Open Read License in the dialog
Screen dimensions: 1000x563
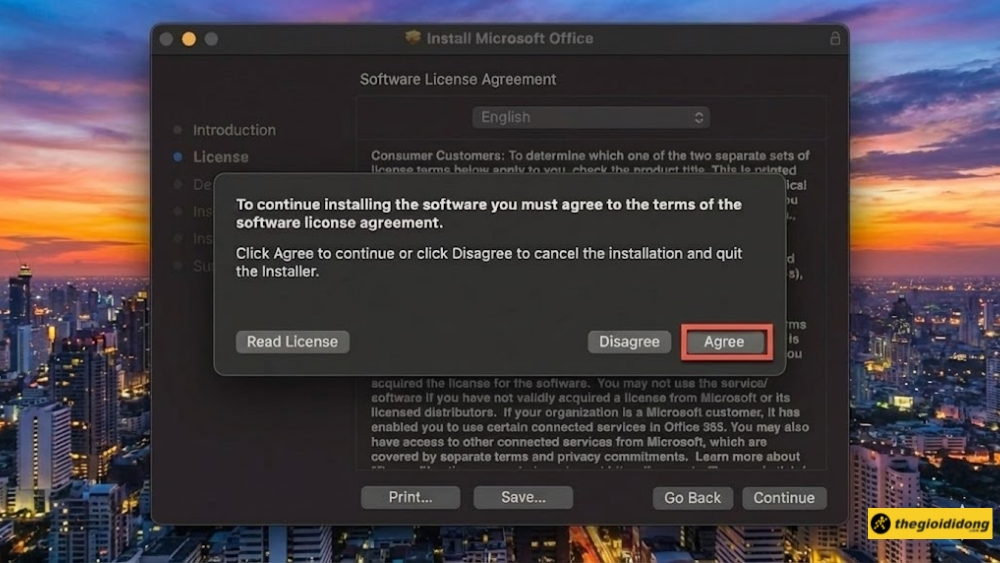292,342
